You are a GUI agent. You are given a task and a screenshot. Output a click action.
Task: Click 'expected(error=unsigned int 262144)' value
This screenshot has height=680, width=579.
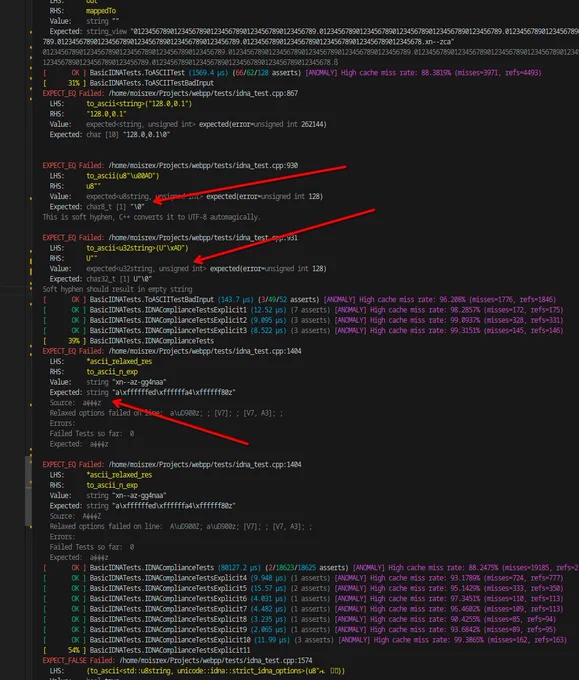point(262,124)
